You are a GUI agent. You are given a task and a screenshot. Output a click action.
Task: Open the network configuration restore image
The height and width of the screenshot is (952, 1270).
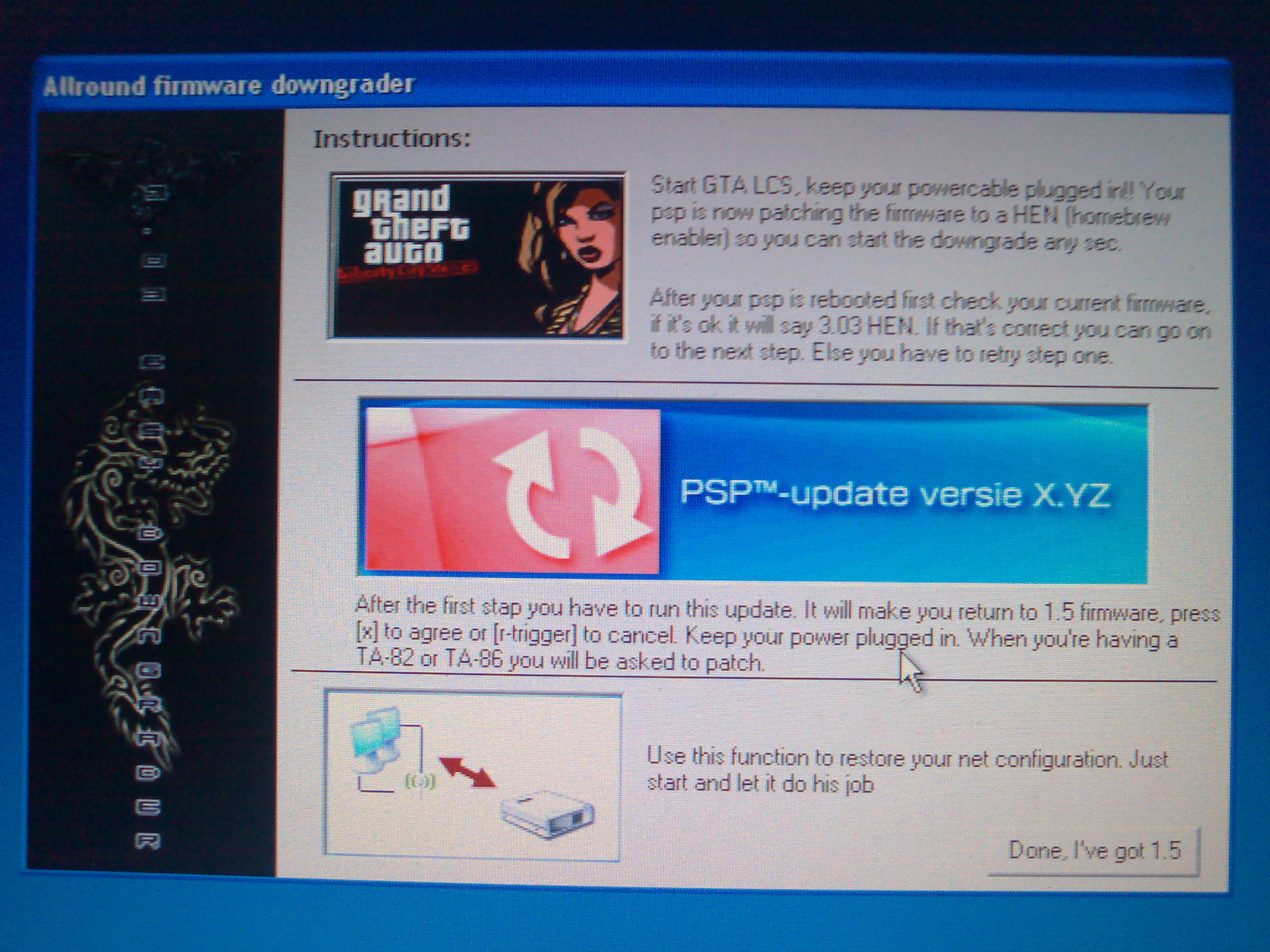(473, 776)
